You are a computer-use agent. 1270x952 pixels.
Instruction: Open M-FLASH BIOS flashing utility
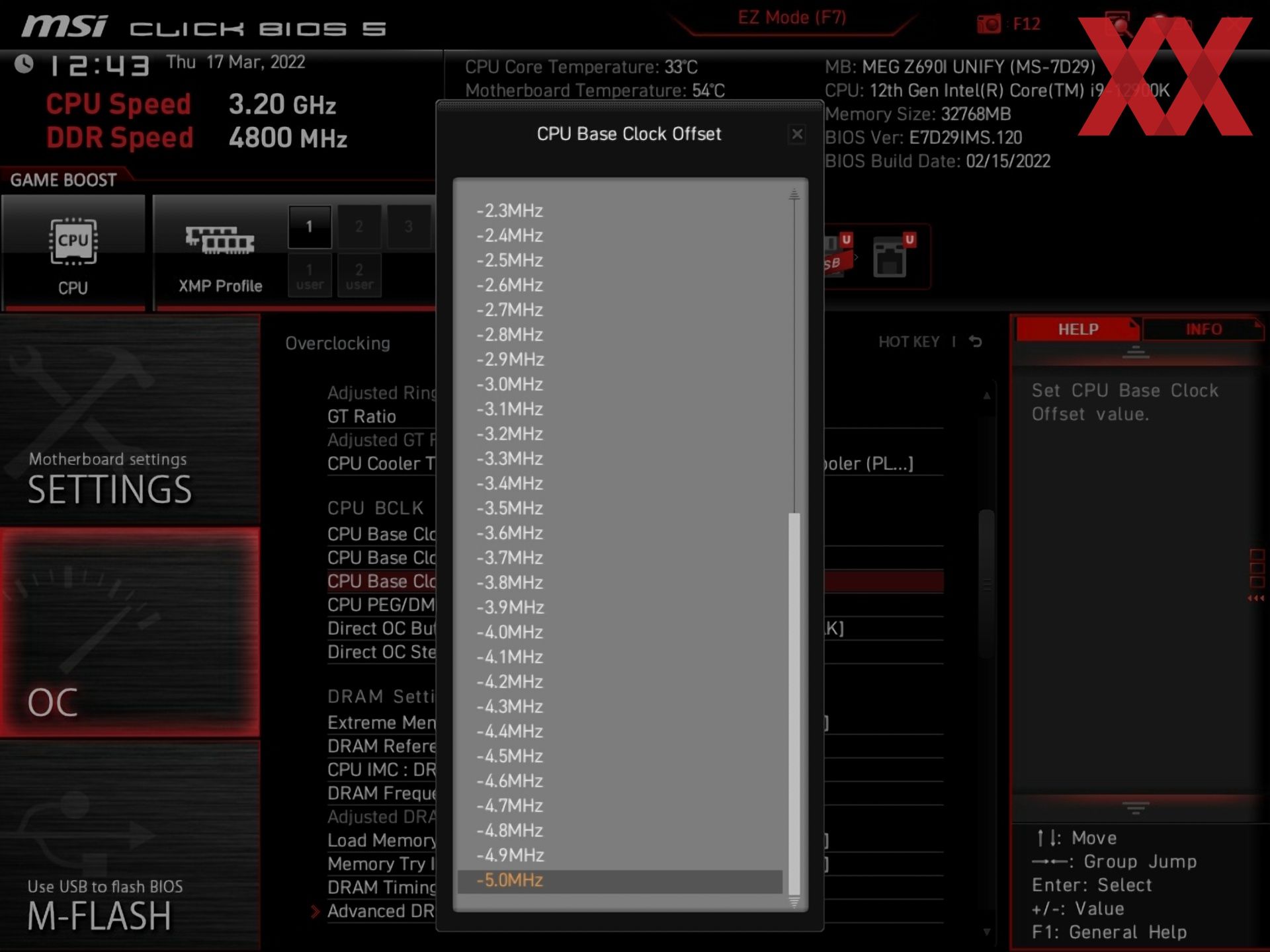click(130, 845)
